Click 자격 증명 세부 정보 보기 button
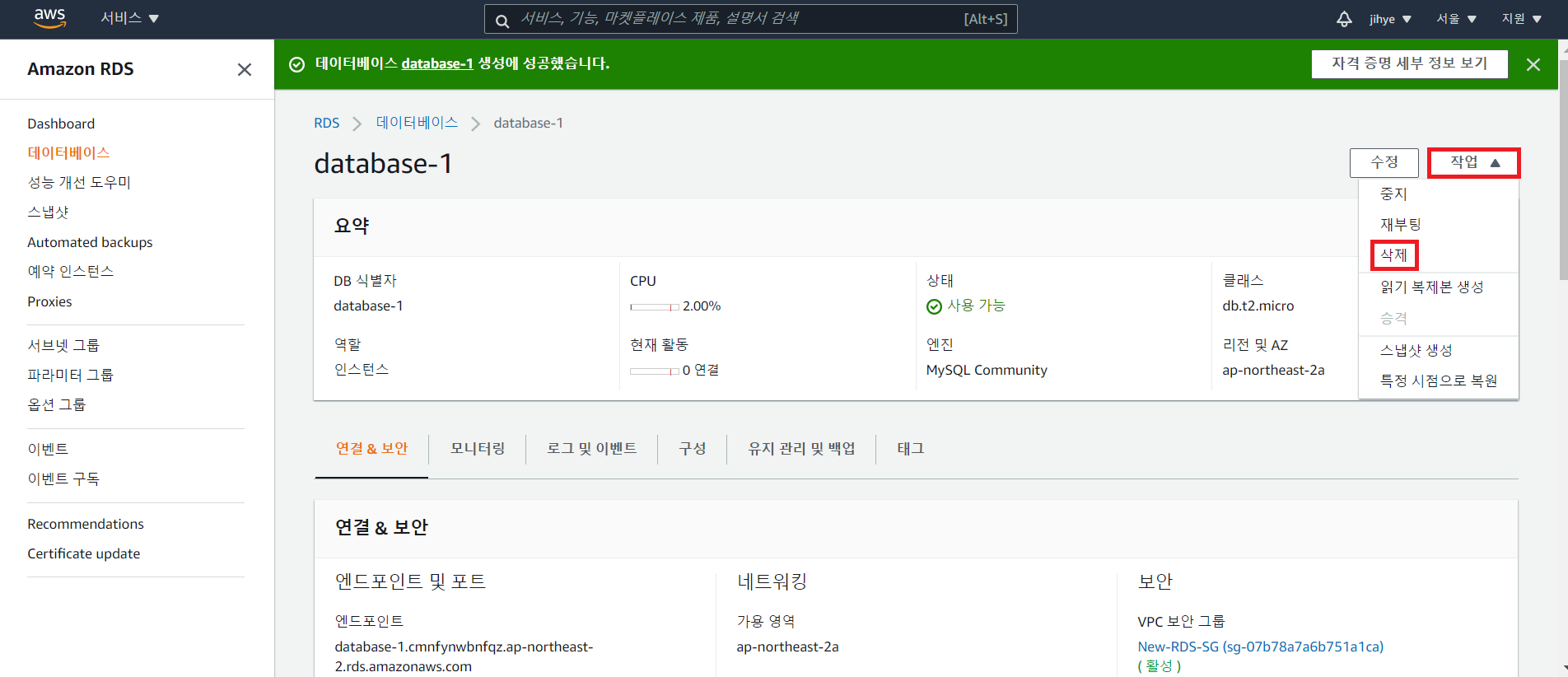The height and width of the screenshot is (677, 1568). [1409, 63]
